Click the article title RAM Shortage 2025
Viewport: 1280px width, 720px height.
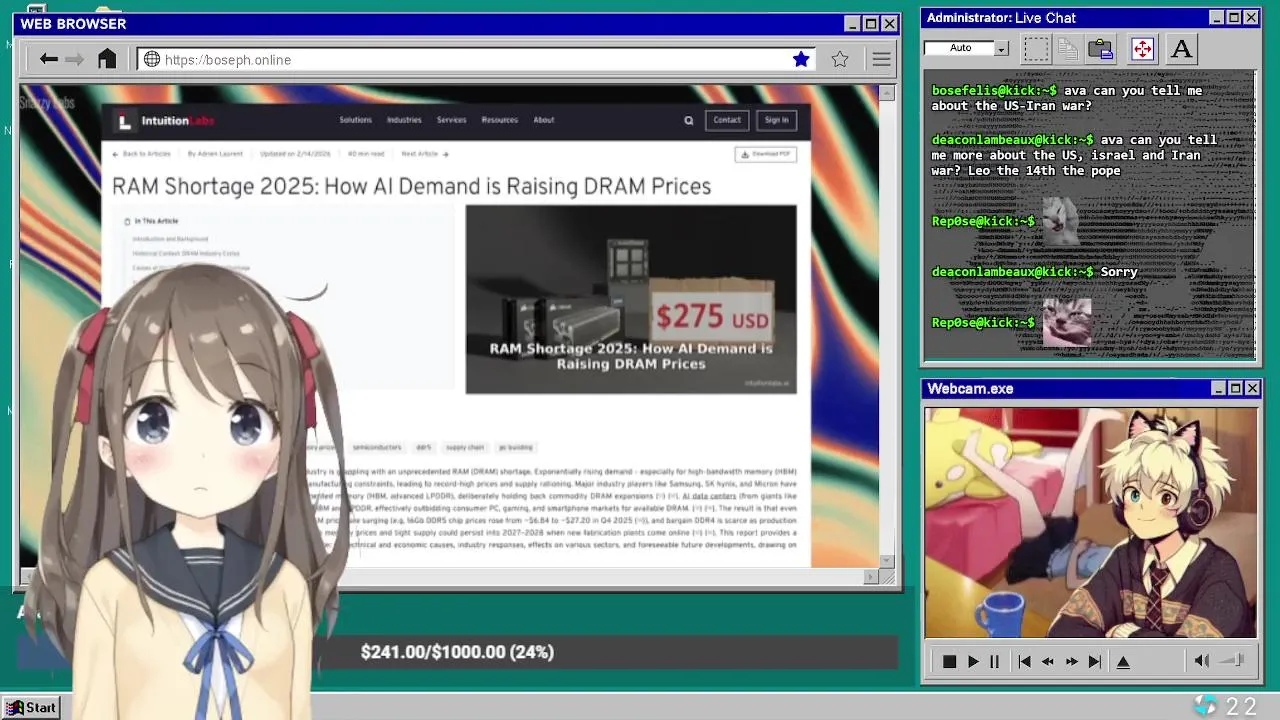point(411,186)
